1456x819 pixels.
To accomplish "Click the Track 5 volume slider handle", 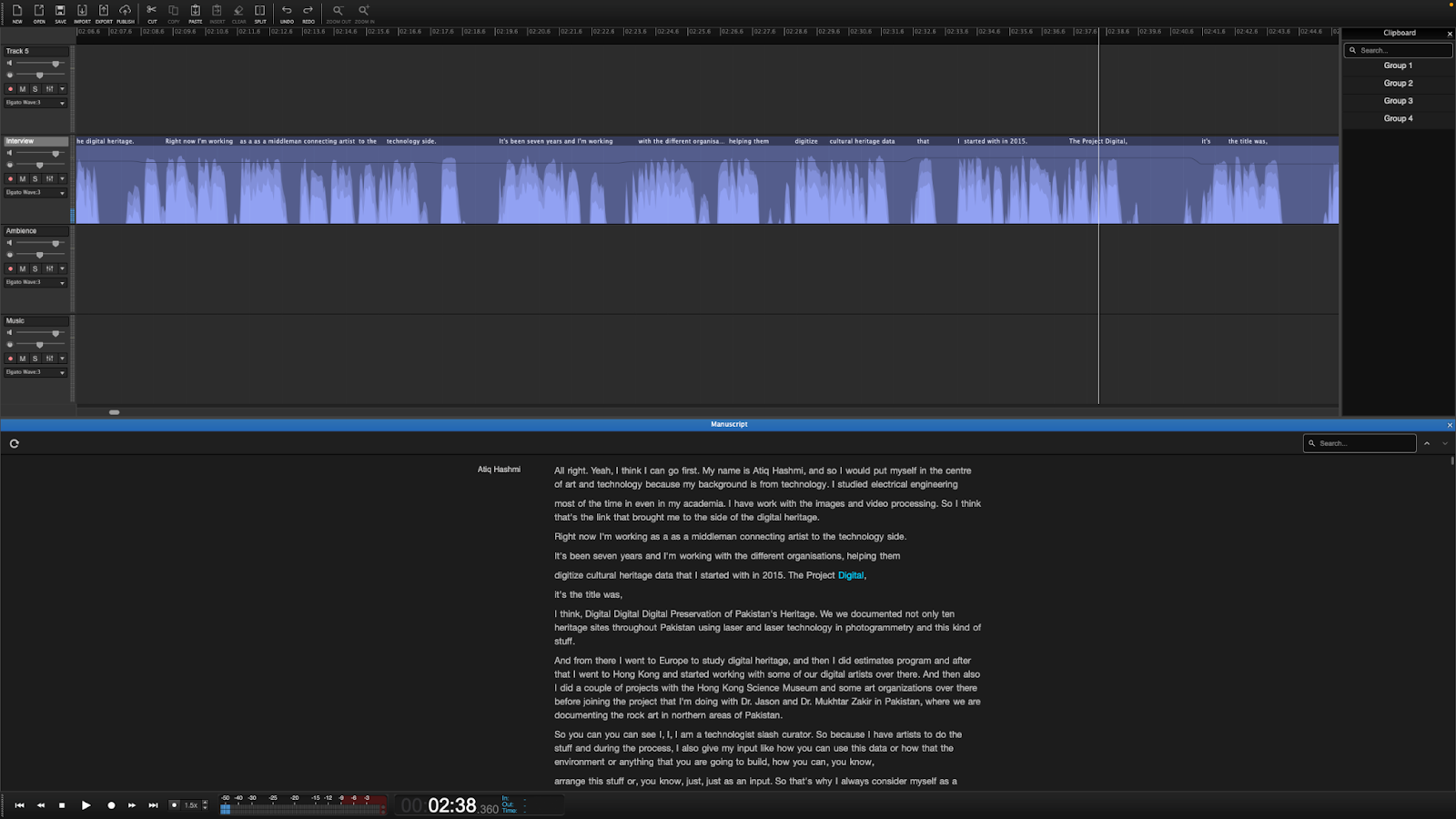I will [x=56, y=64].
